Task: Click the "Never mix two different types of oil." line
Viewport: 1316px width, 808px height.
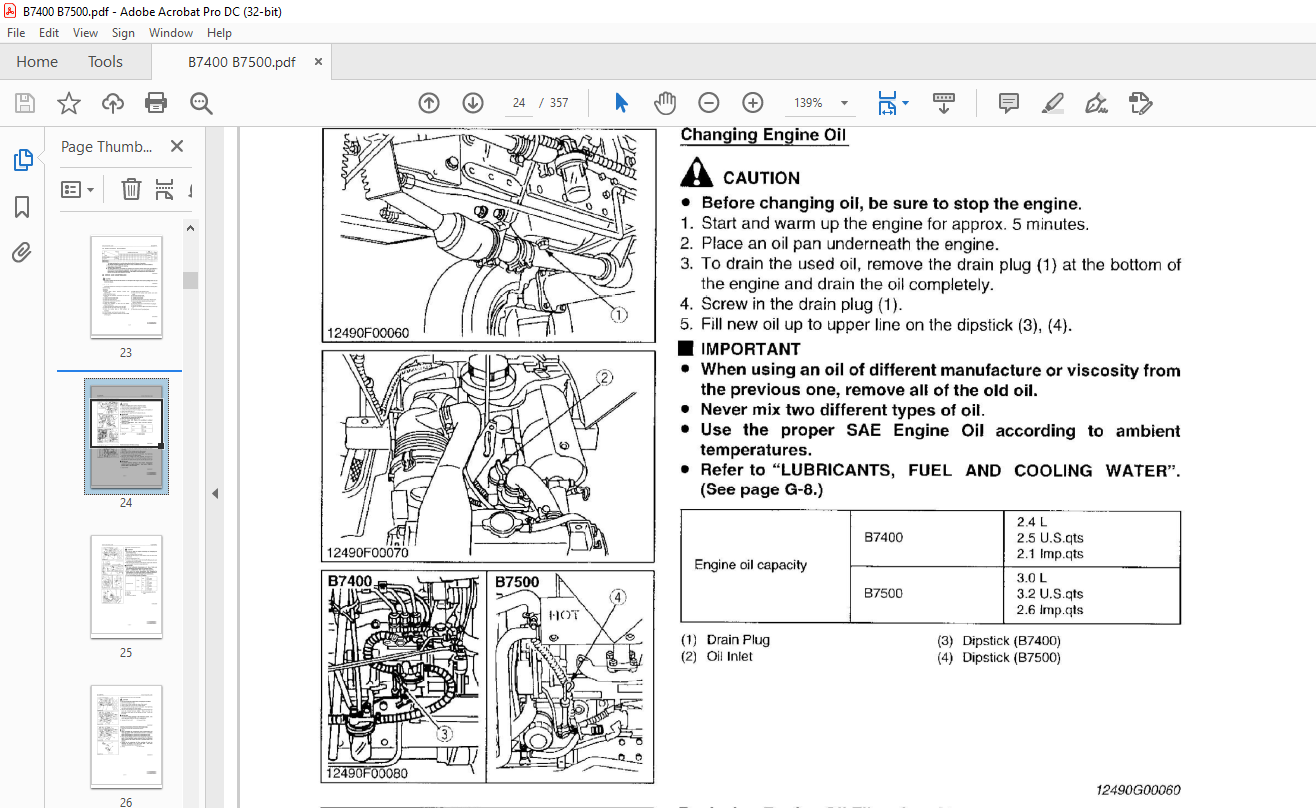Action: [x=843, y=410]
